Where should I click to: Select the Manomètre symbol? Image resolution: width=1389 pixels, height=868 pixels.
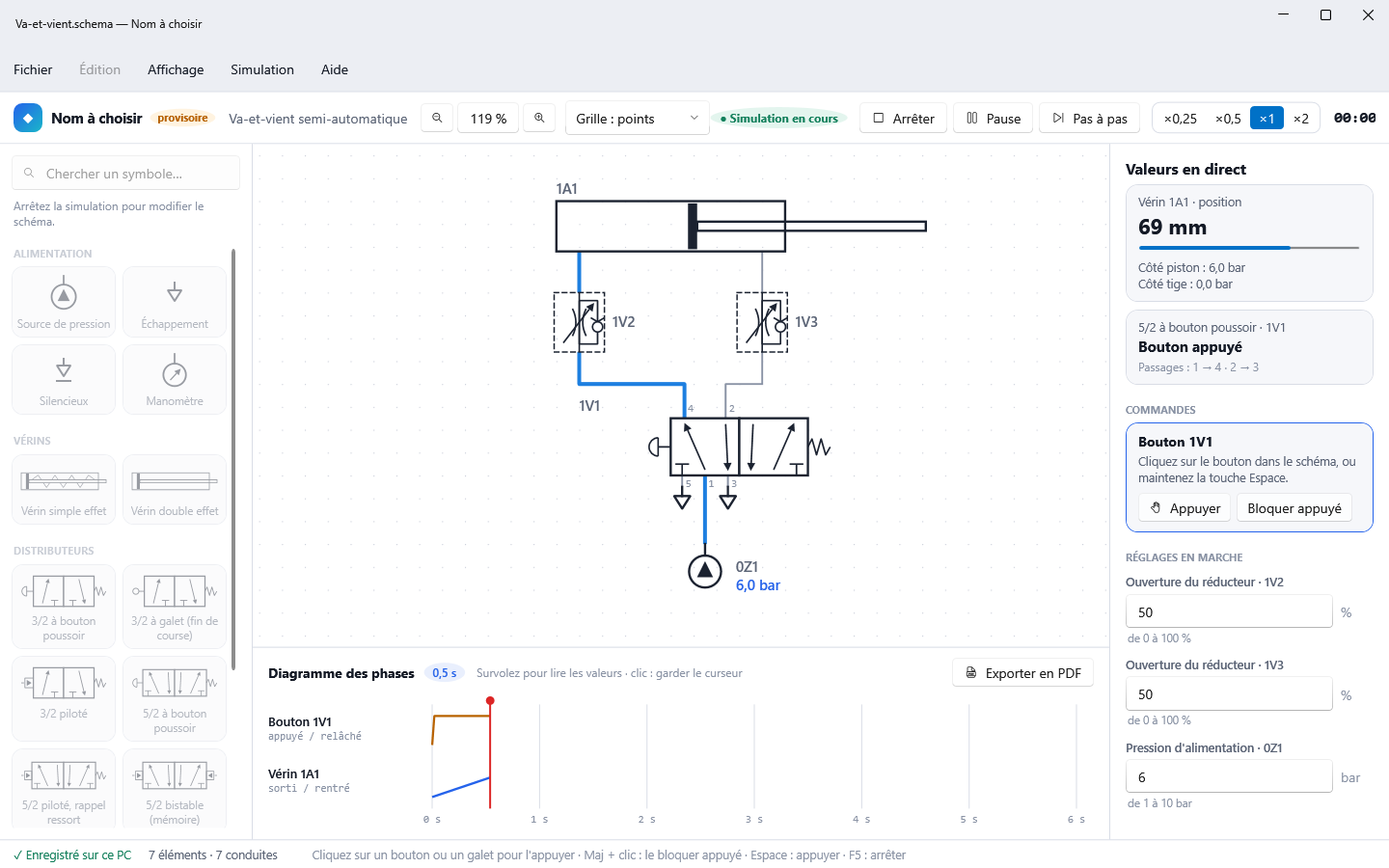(175, 380)
